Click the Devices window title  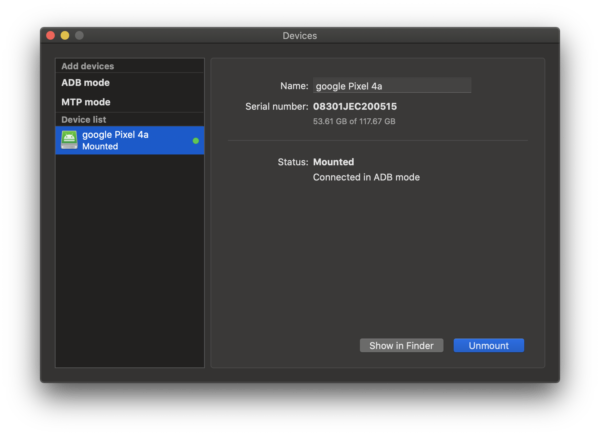pos(300,36)
